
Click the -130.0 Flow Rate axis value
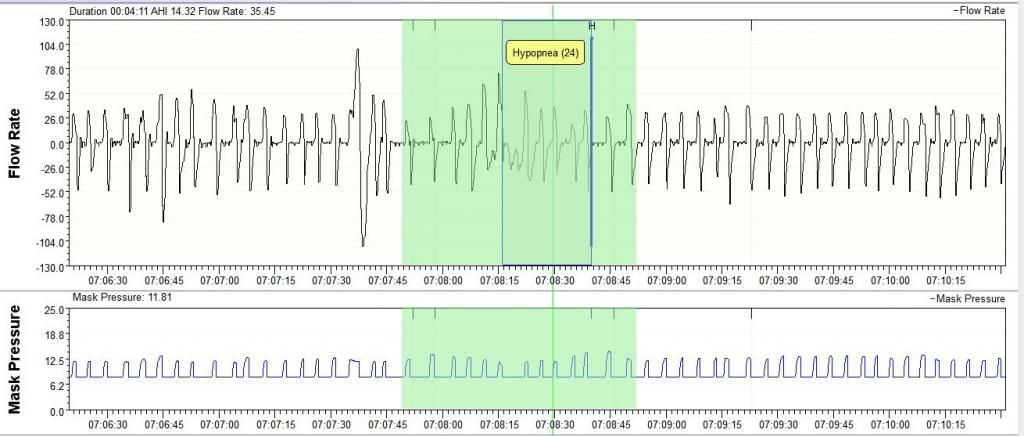[x=50, y=267]
